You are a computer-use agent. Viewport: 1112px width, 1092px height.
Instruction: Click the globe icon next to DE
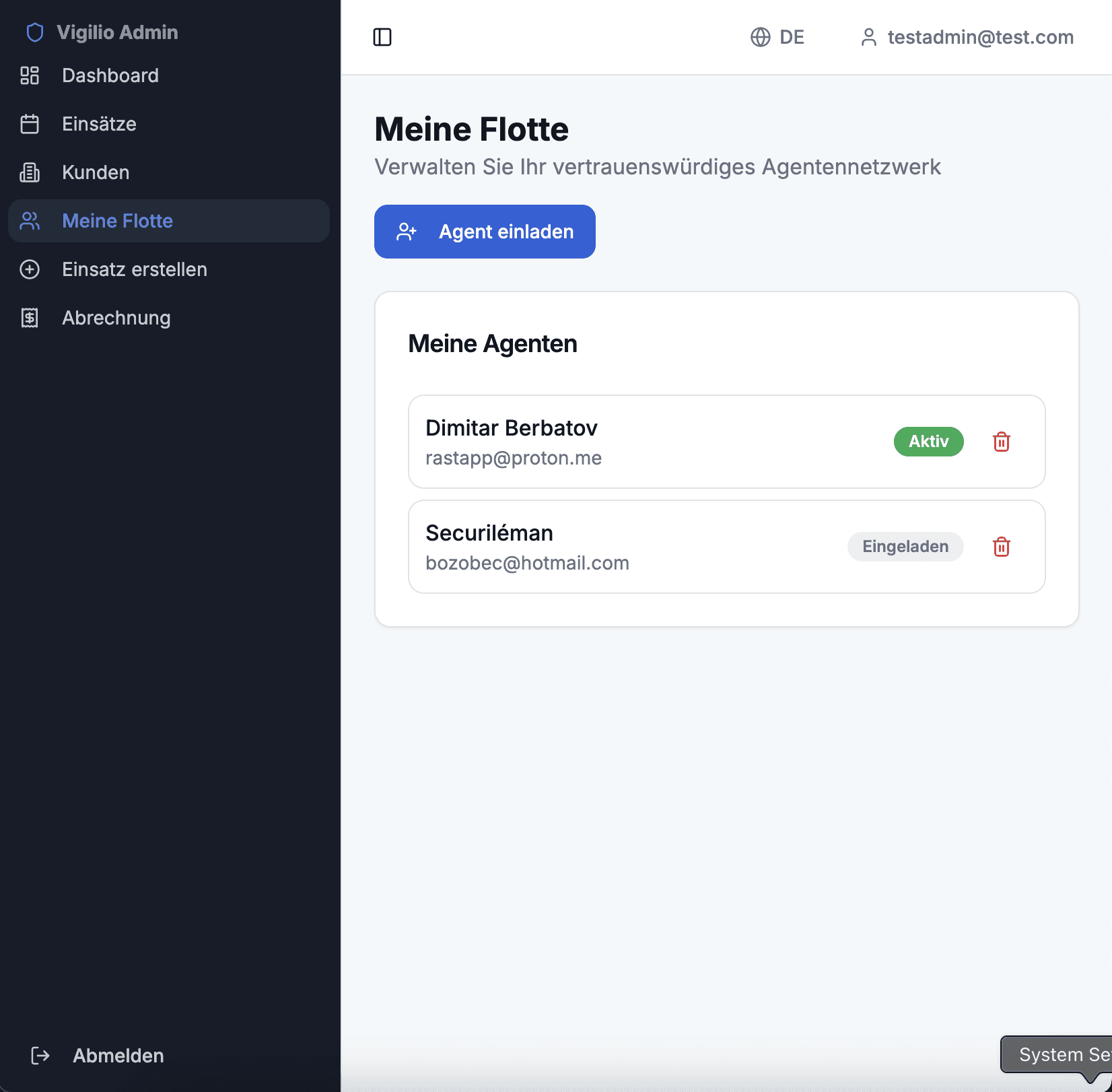pyautogui.click(x=760, y=37)
